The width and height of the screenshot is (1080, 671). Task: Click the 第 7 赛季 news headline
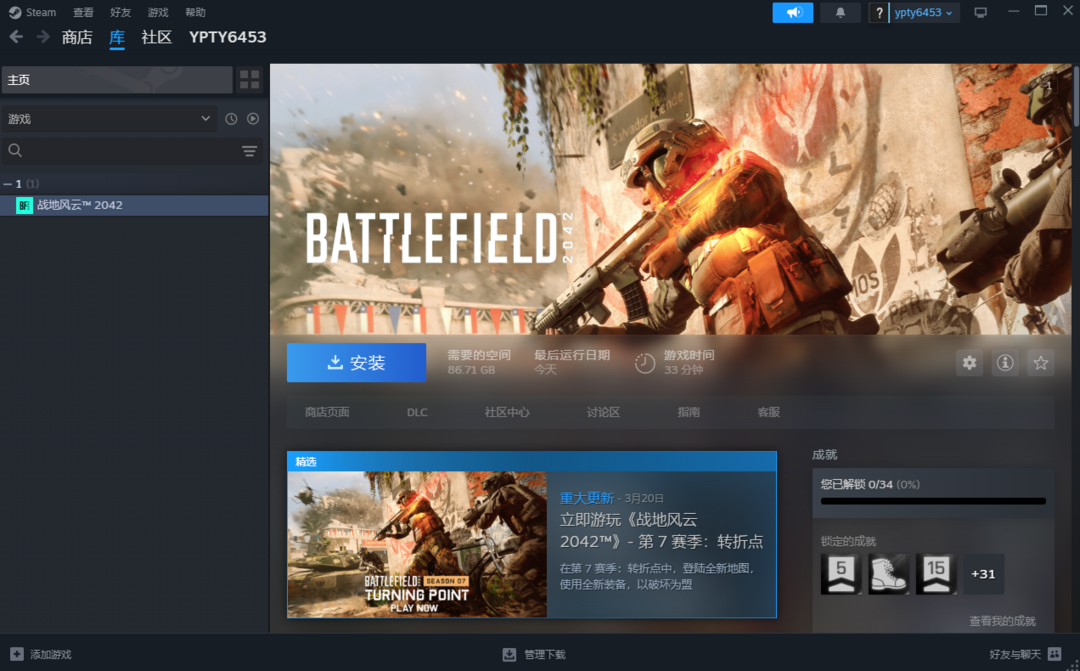pos(661,530)
